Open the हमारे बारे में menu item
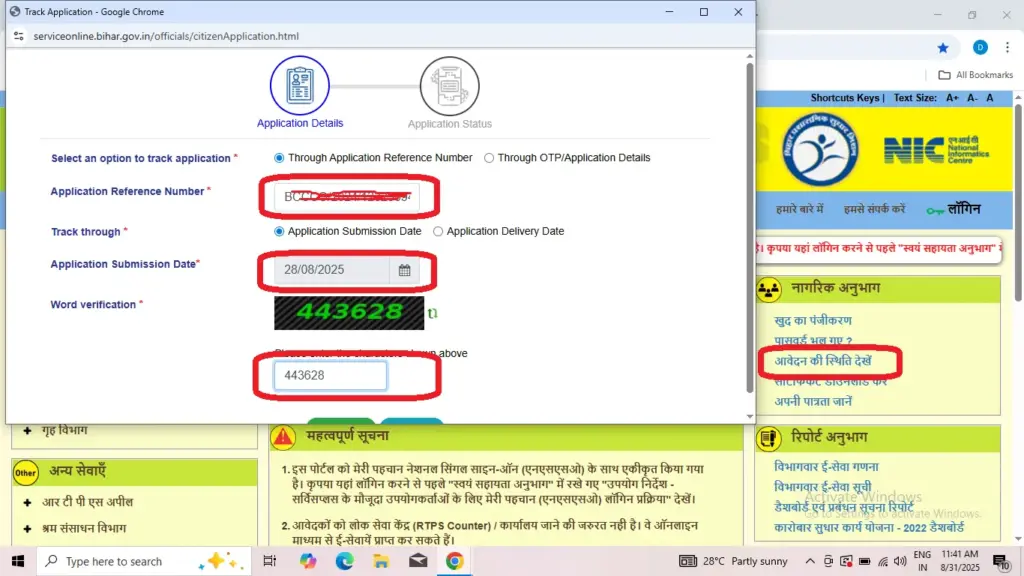1024x576 pixels. pyautogui.click(x=800, y=210)
